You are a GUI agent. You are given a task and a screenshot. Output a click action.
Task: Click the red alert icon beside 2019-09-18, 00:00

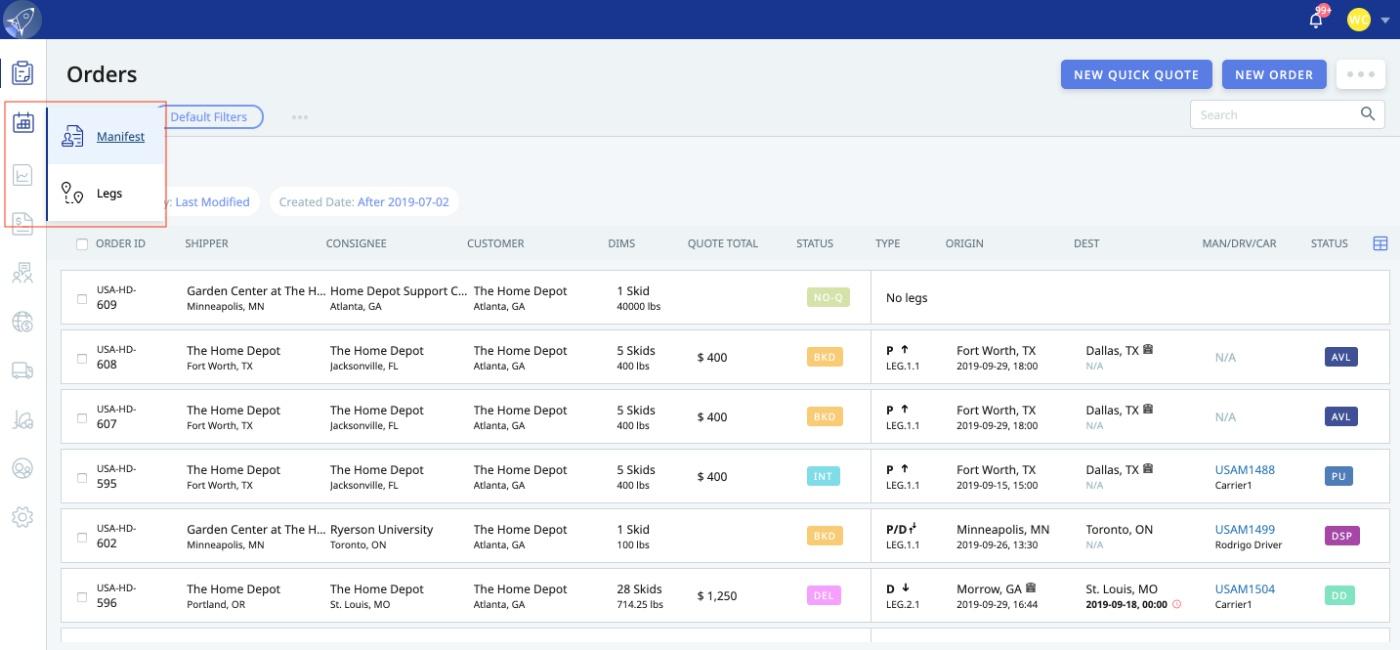pos(1177,604)
